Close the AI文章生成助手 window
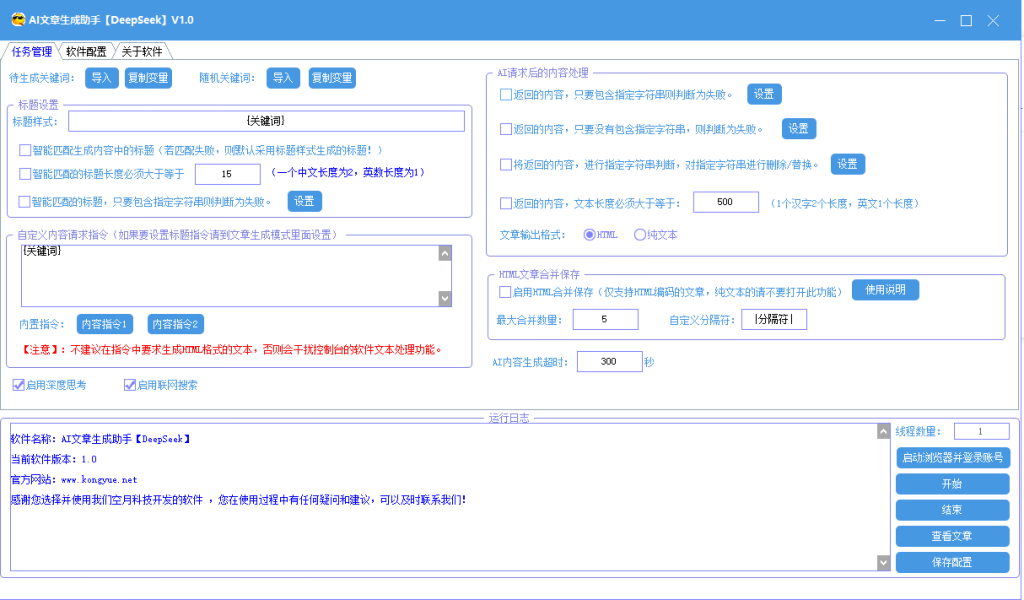 tap(993, 20)
